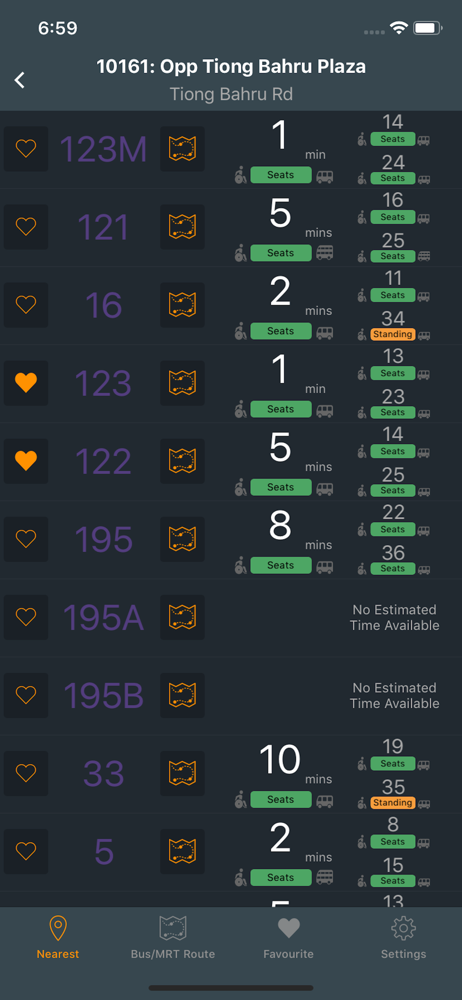
Task: Select the orange Standing badge for bus 33
Action: tap(392, 802)
